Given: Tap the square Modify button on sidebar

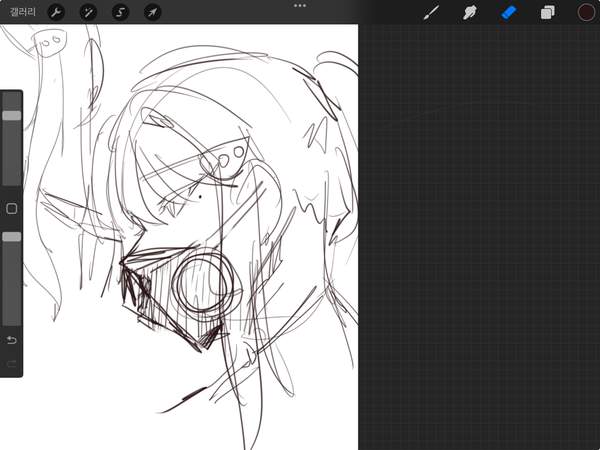Looking at the screenshot, I should [12, 209].
